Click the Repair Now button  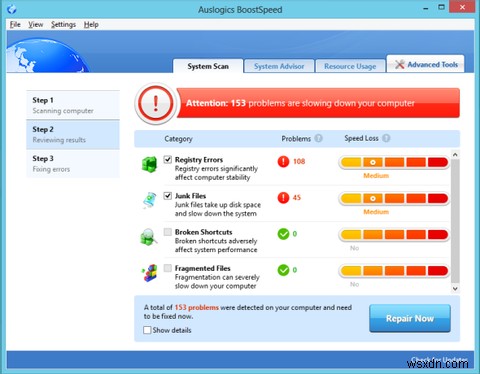410,318
